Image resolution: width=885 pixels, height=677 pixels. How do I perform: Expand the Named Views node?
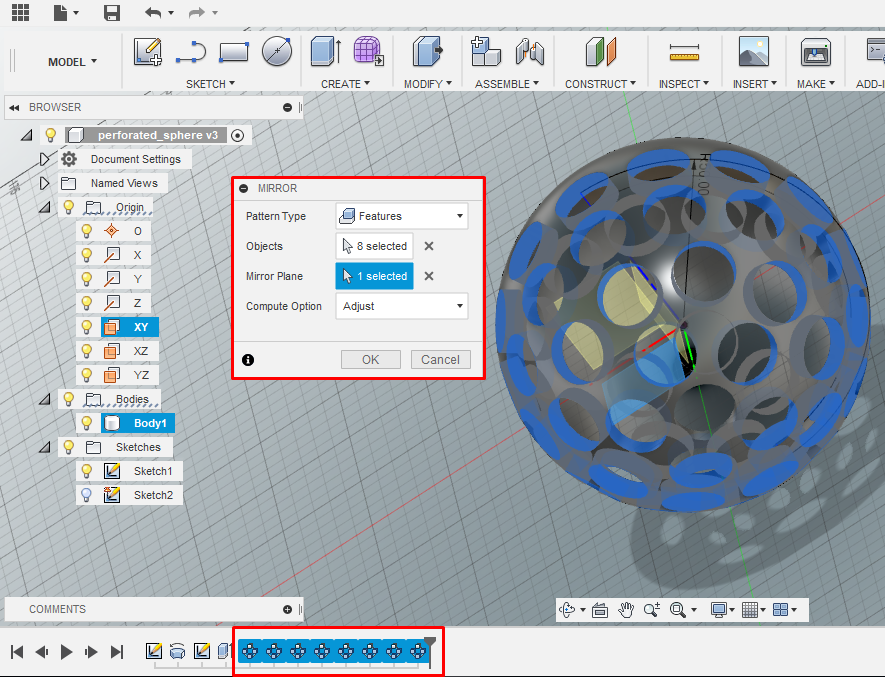pos(44,184)
